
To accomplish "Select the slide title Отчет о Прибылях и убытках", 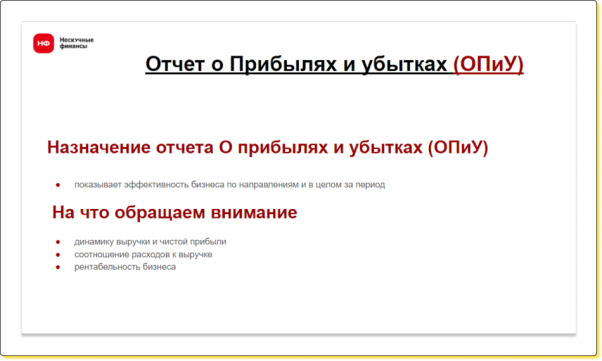I will (296, 64).
